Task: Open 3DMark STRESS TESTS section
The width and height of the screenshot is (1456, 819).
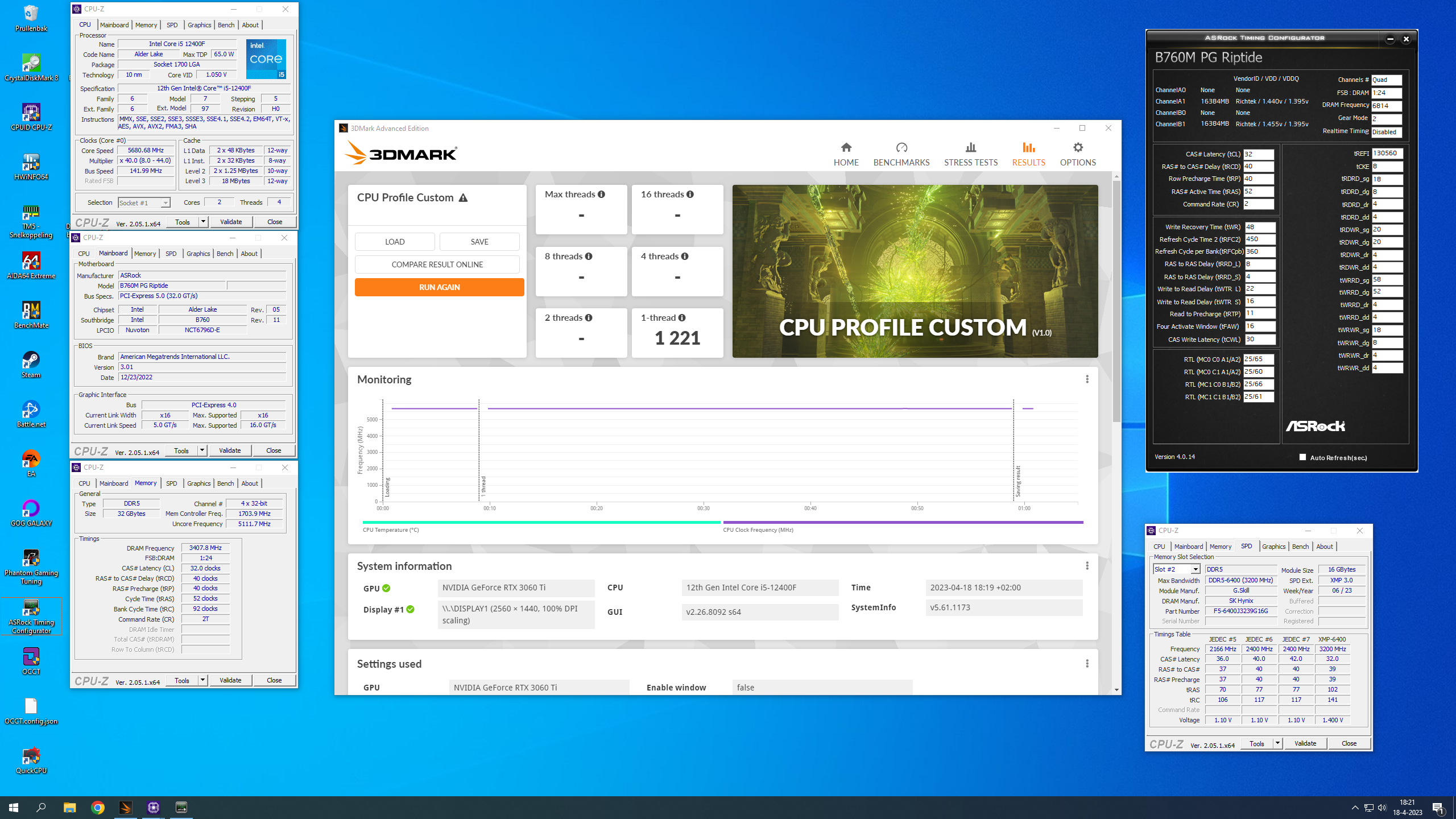Action: tap(971, 154)
